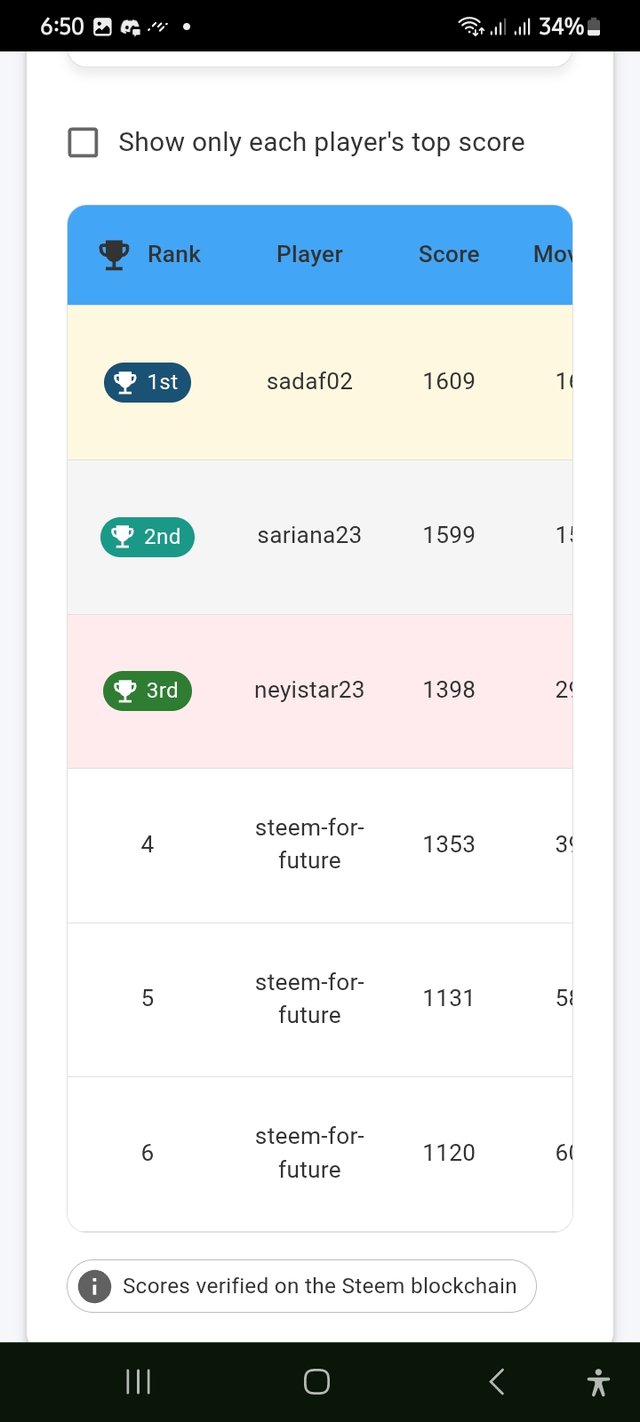
Task: Sort table by the Player column header
Action: [309, 255]
